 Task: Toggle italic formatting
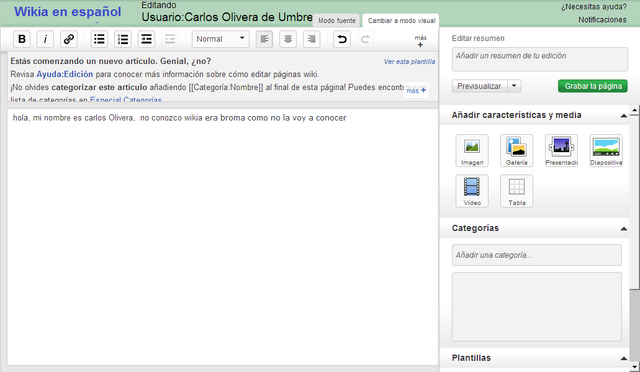coord(45,39)
